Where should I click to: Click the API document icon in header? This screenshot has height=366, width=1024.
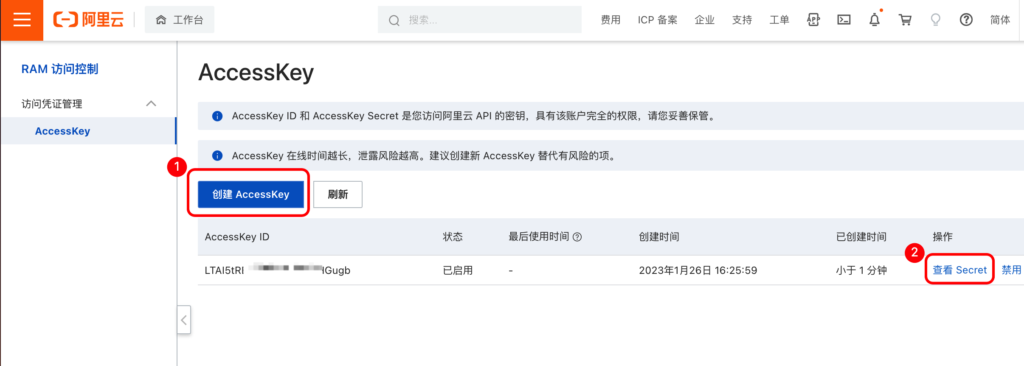click(813, 20)
